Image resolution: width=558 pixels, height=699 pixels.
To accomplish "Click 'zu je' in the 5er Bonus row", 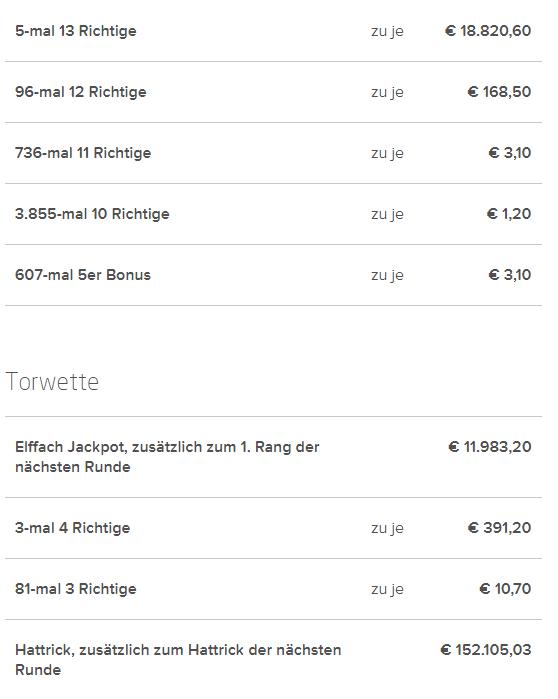I will [387, 275].
